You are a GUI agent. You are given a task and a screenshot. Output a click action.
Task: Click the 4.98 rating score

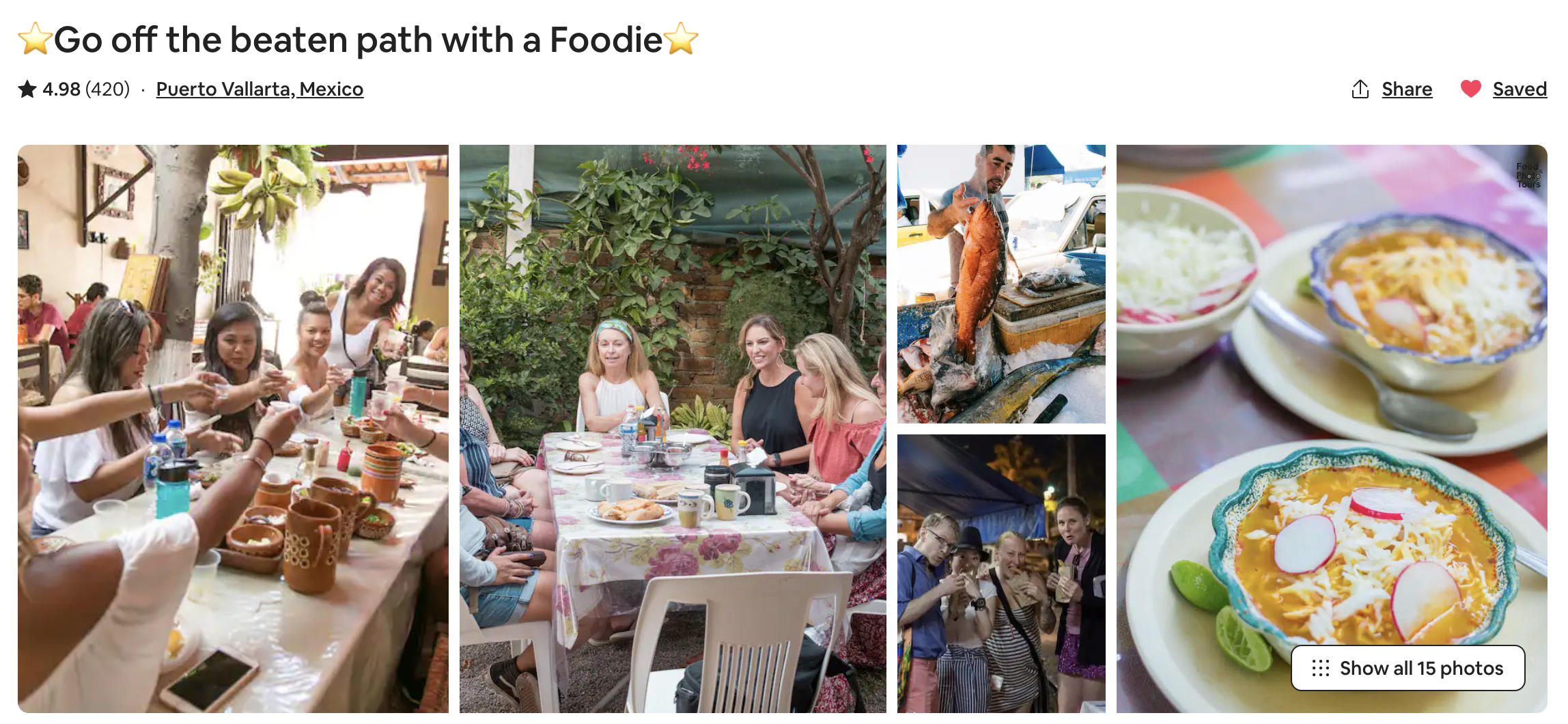point(61,89)
